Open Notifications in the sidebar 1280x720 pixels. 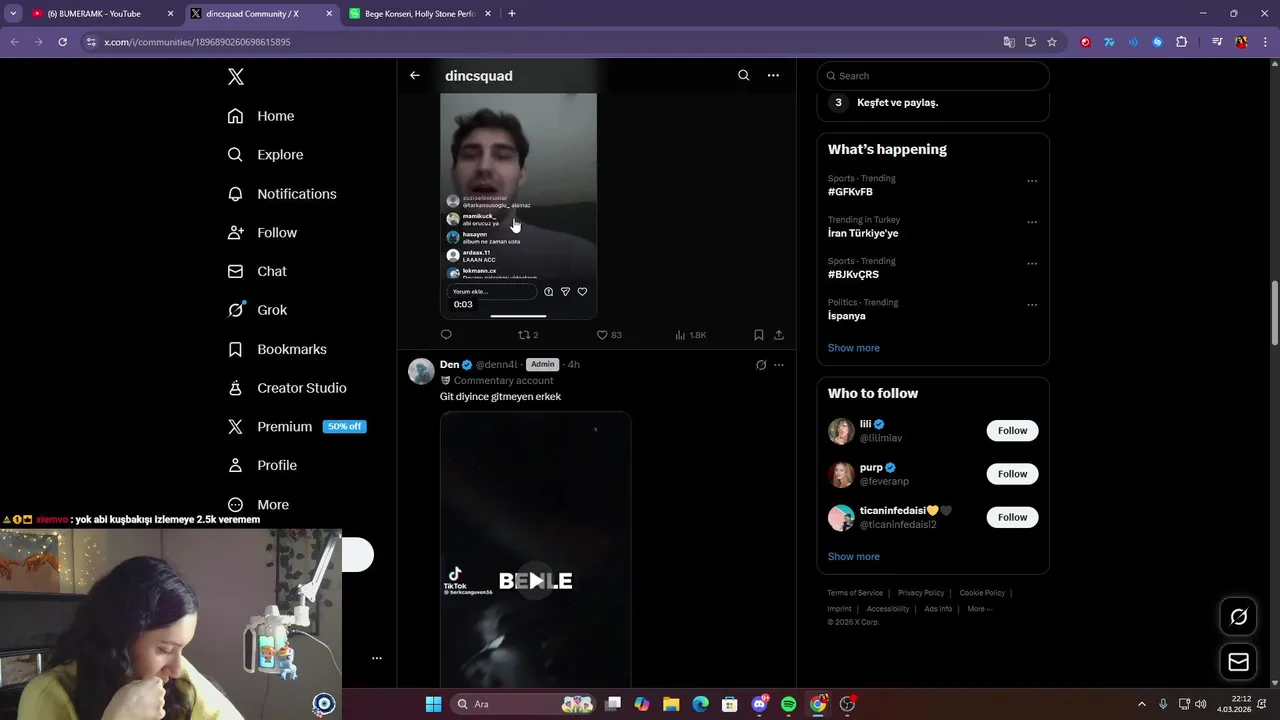(x=282, y=194)
